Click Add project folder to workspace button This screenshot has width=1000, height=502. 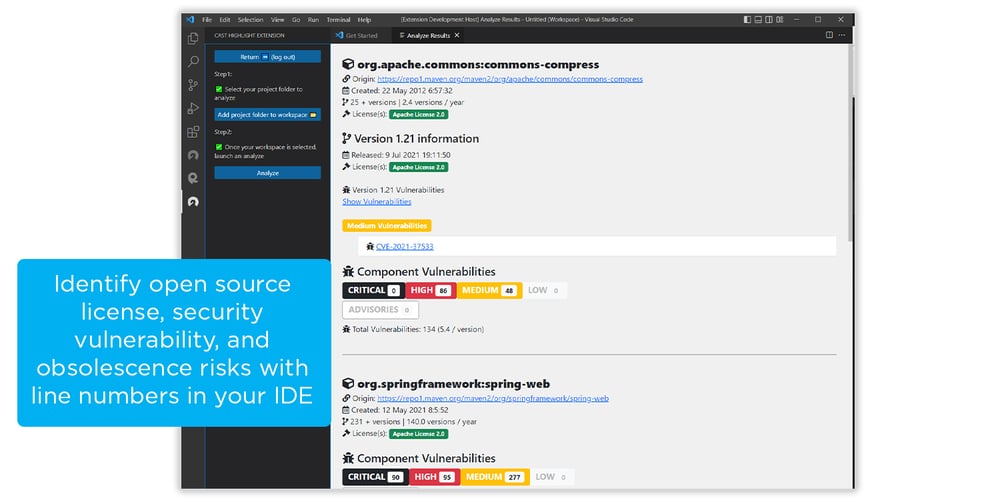tap(267, 115)
